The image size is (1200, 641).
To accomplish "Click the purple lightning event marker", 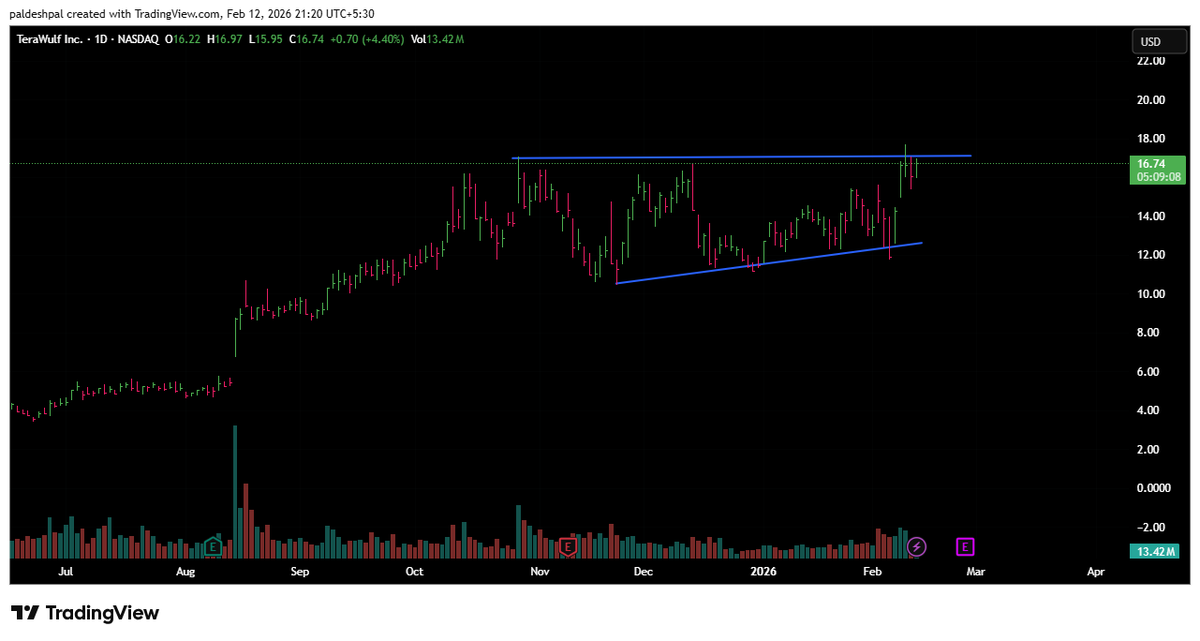I will (917, 547).
